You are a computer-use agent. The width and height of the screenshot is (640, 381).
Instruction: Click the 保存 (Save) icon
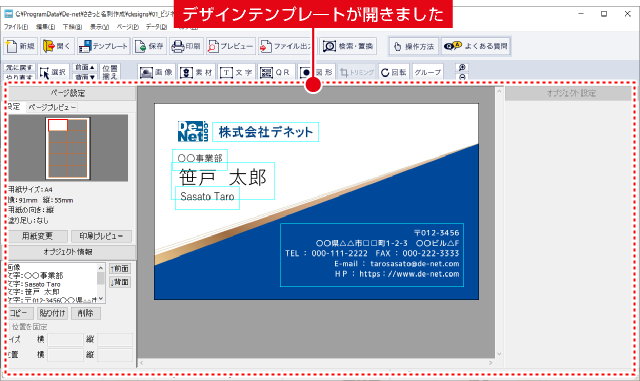150,46
